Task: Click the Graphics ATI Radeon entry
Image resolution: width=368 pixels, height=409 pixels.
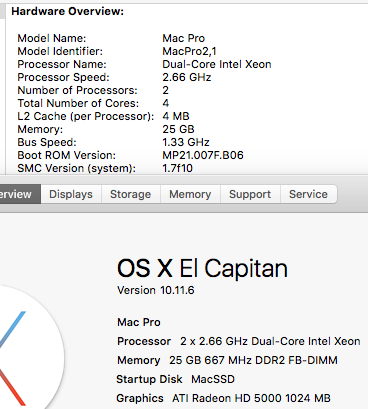Action: click(223, 398)
